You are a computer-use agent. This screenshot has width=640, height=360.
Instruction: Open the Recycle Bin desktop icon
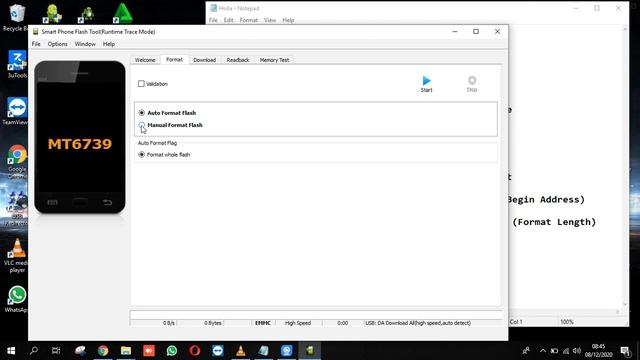point(16,17)
